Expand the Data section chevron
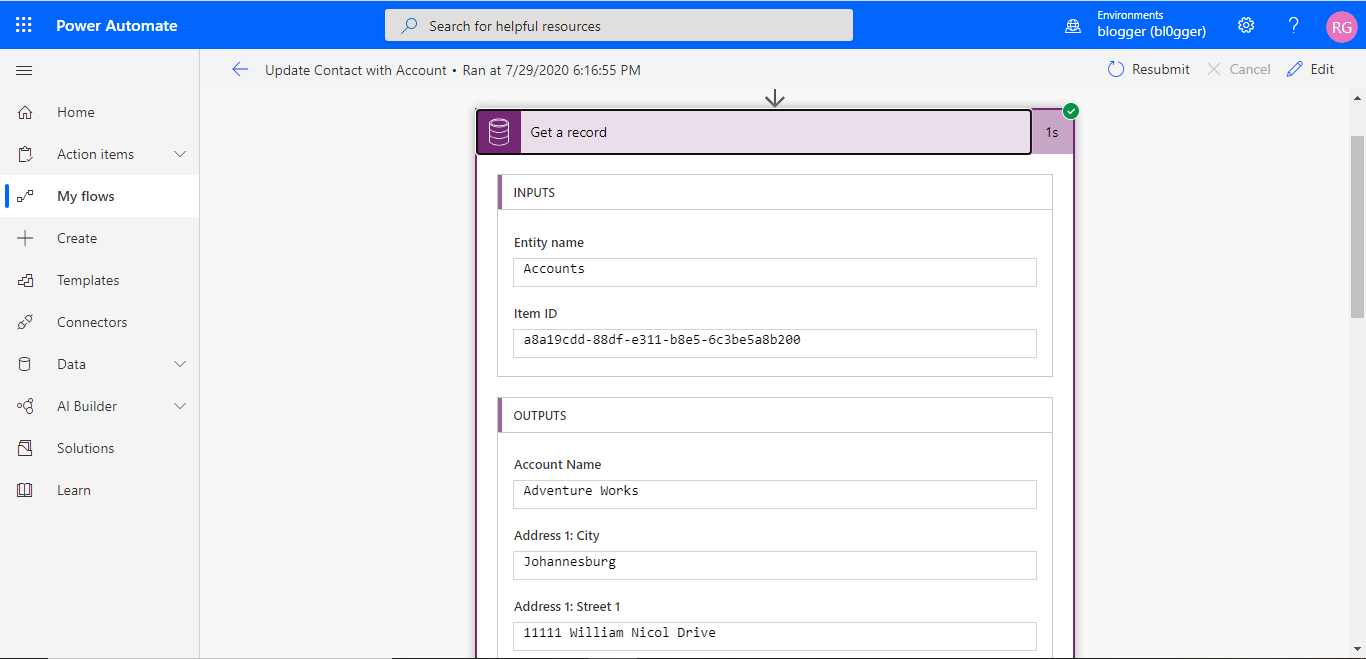The width and height of the screenshot is (1366, 659). point(180,364)
